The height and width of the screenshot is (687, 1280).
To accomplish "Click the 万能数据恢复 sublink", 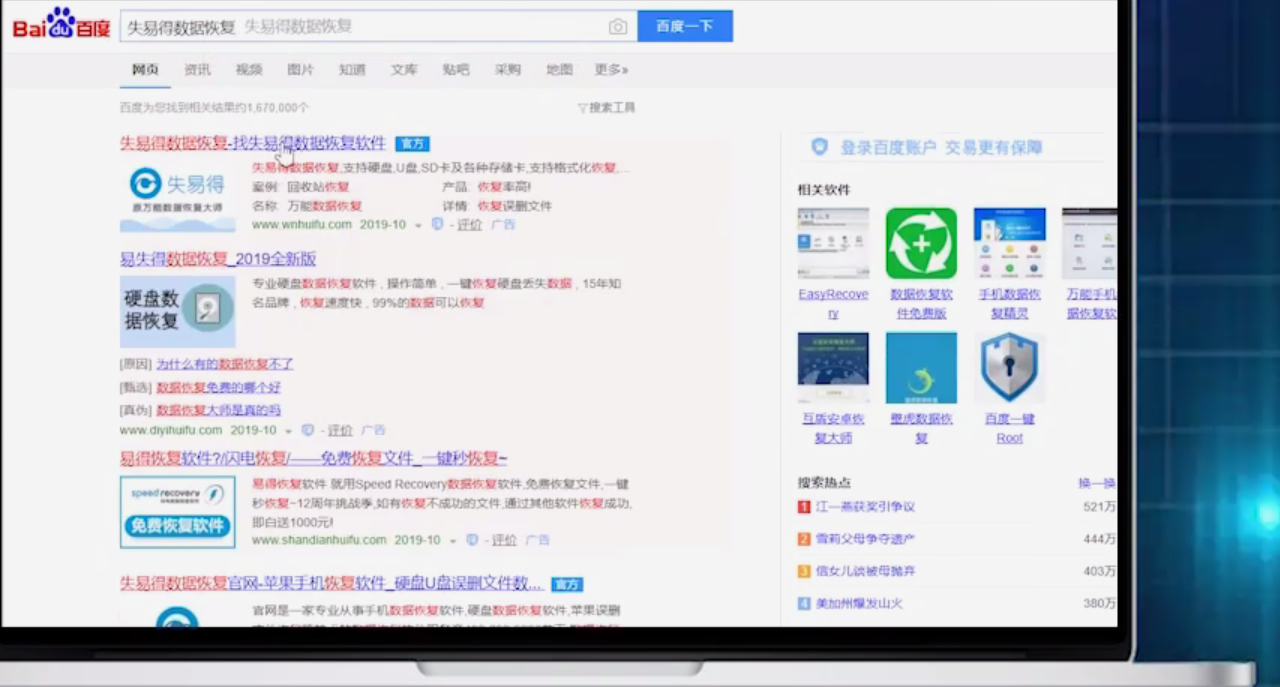I will [x=324, y=206].
